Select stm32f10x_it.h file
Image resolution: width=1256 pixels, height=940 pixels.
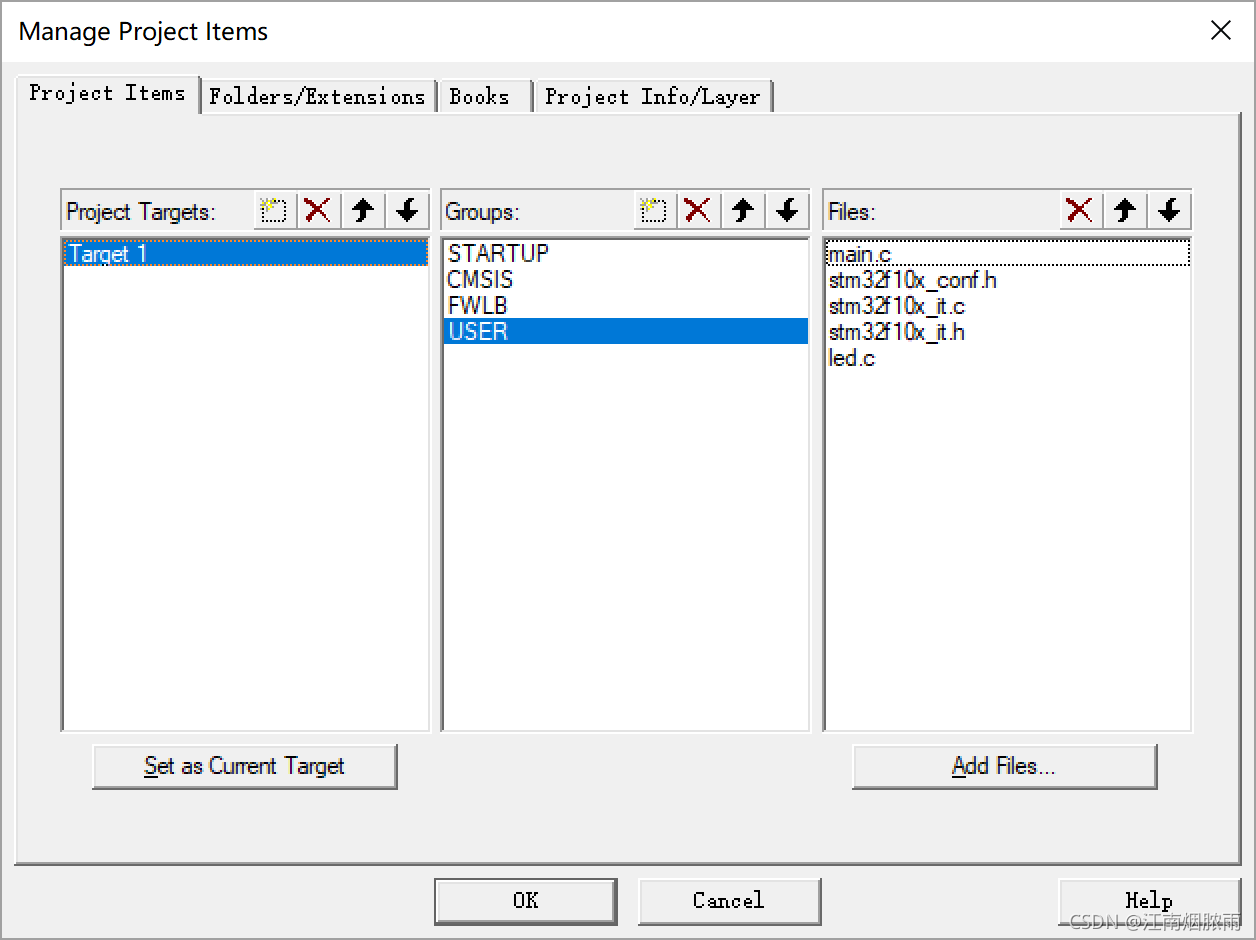pyautogui.click(x=1008, y=332)
